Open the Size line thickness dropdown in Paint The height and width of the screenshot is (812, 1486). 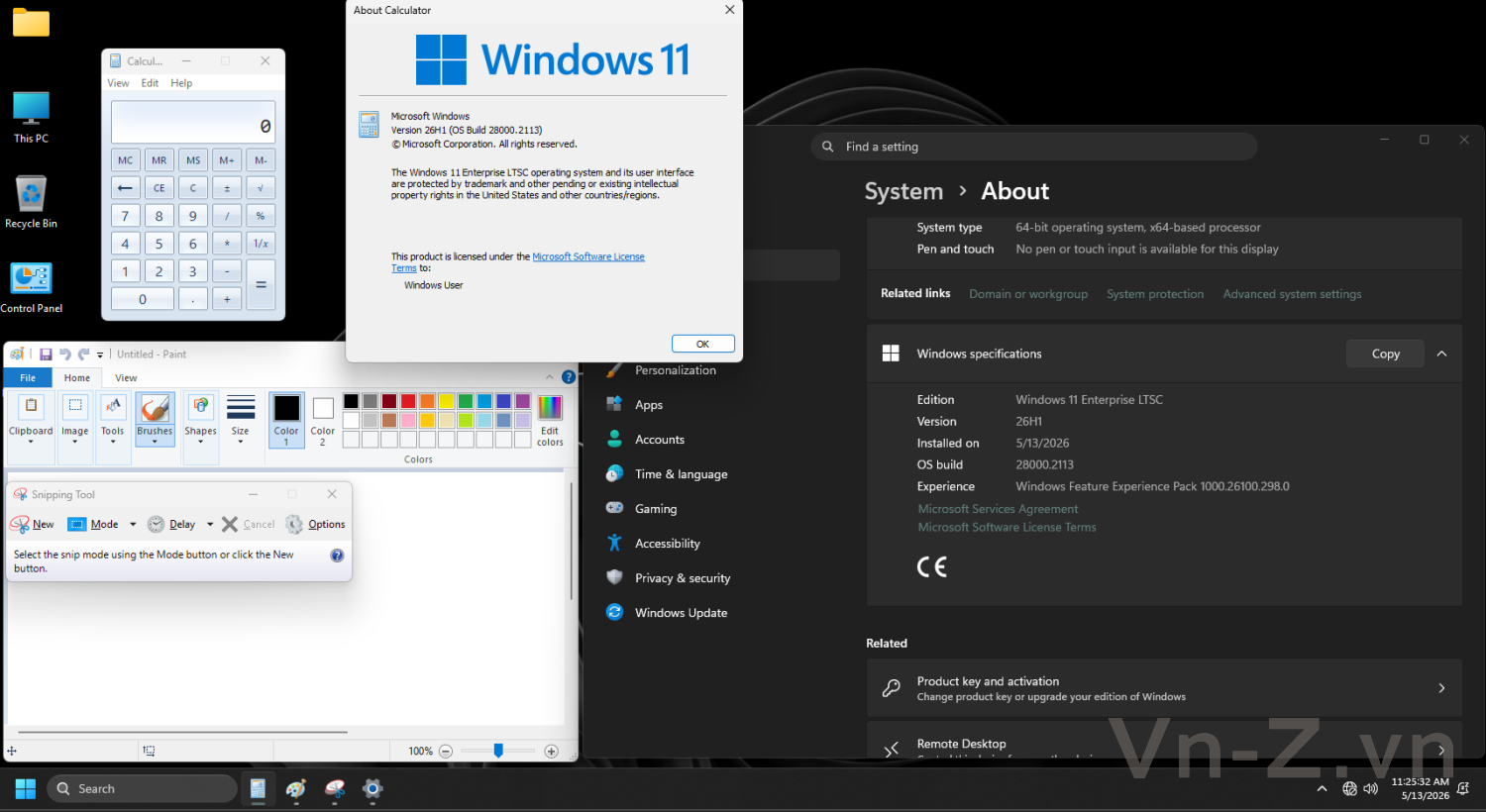[241, 419]
